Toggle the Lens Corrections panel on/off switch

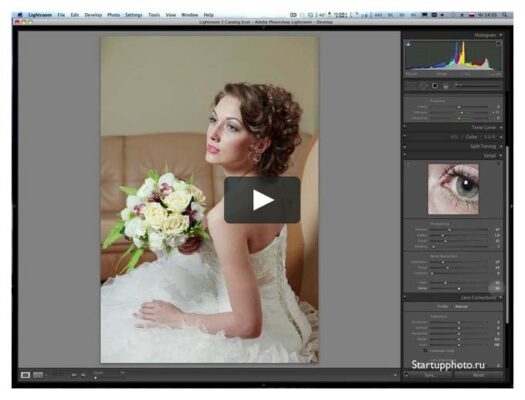[x=405, y=297]
